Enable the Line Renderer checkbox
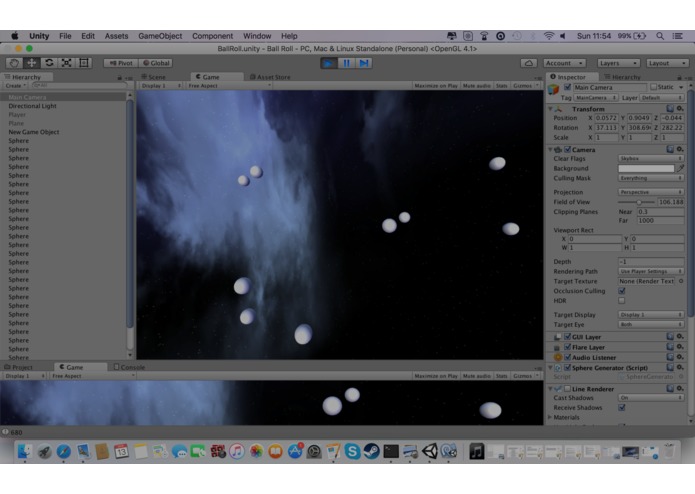This screenshot has height=494, width=695. point(567,389)
